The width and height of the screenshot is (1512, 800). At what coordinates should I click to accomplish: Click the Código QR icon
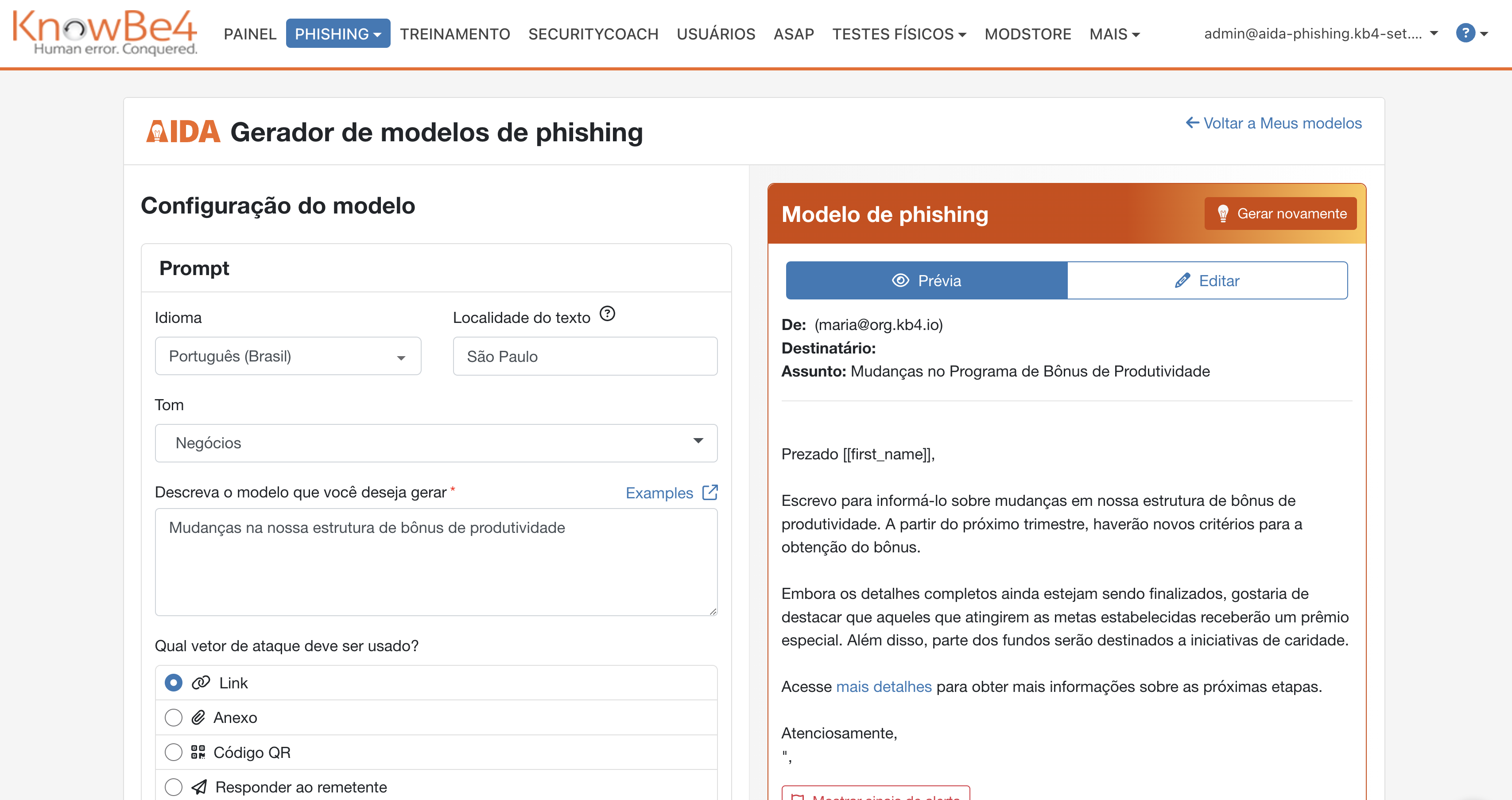pos(198,752)
